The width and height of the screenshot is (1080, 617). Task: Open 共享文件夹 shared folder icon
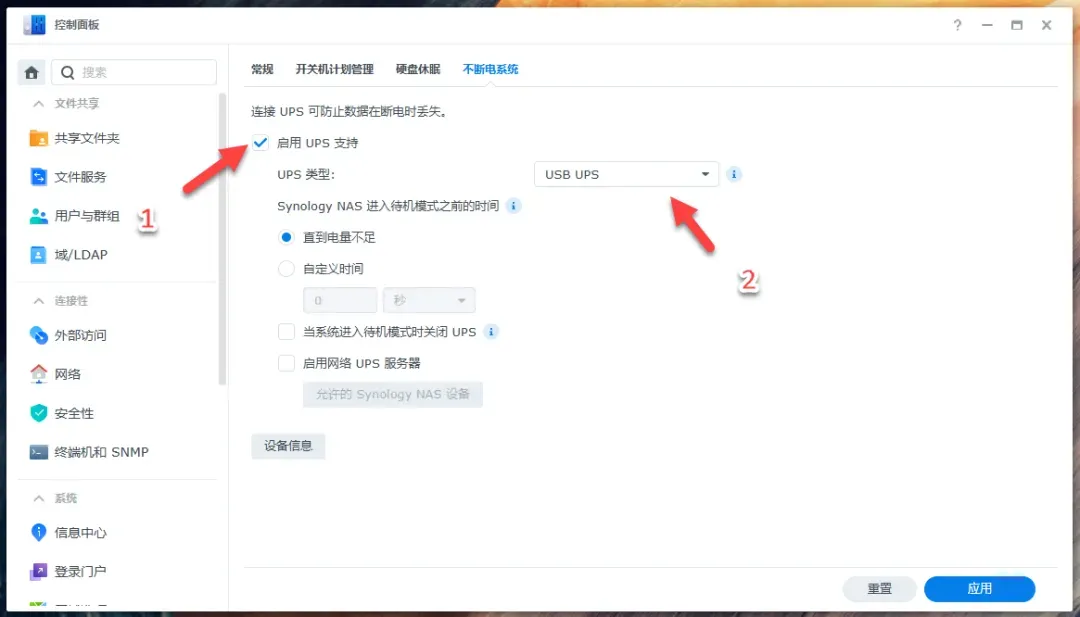click(x=39, y=138)
